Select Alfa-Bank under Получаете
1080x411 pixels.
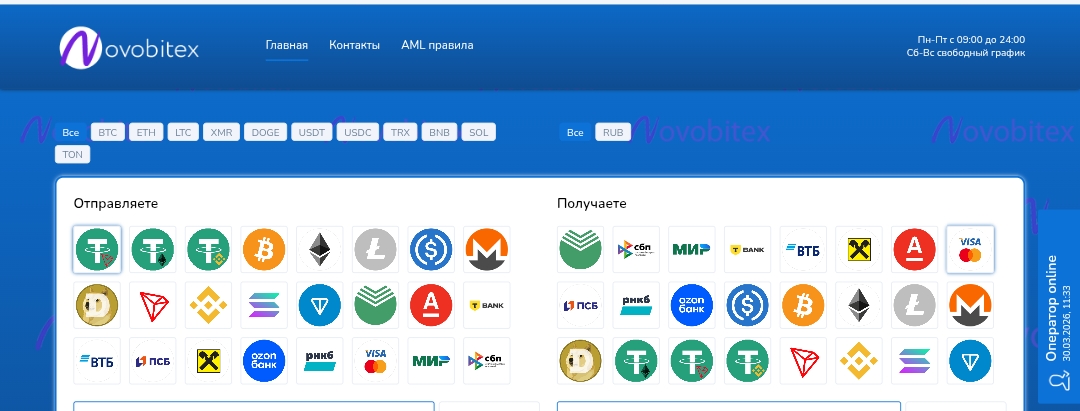pos(914,249)
